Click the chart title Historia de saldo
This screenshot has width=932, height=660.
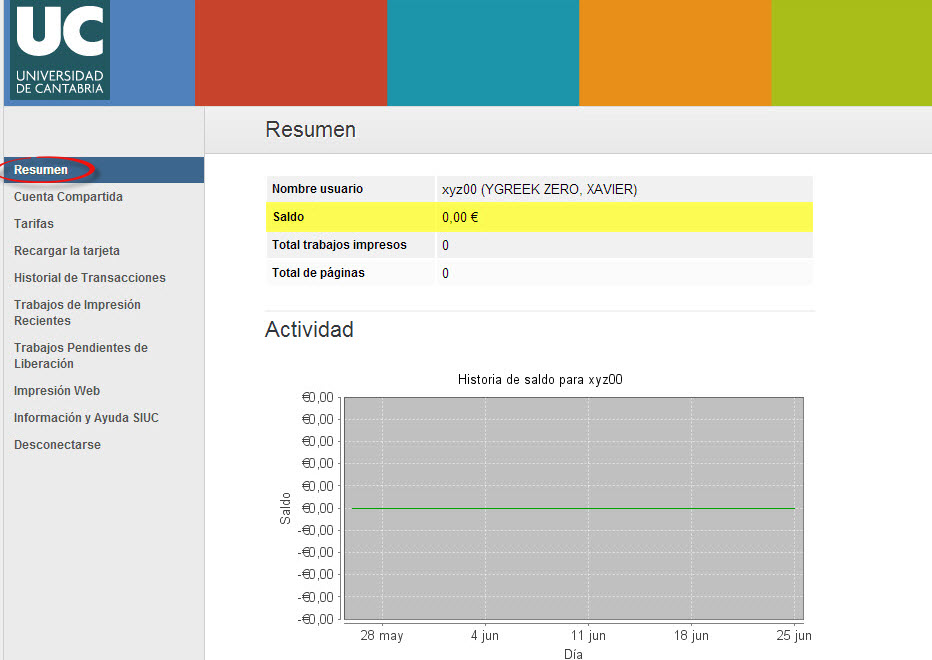coord(540,379)
